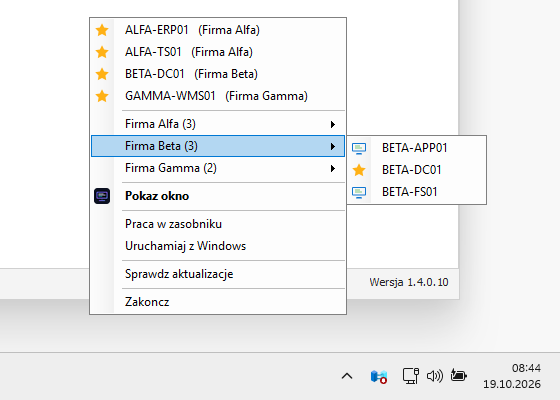The width and height of the screenshot is (560, 400).
Task: Click the Wersja 1.4.0.10 status text
Action: coord(409,282)
